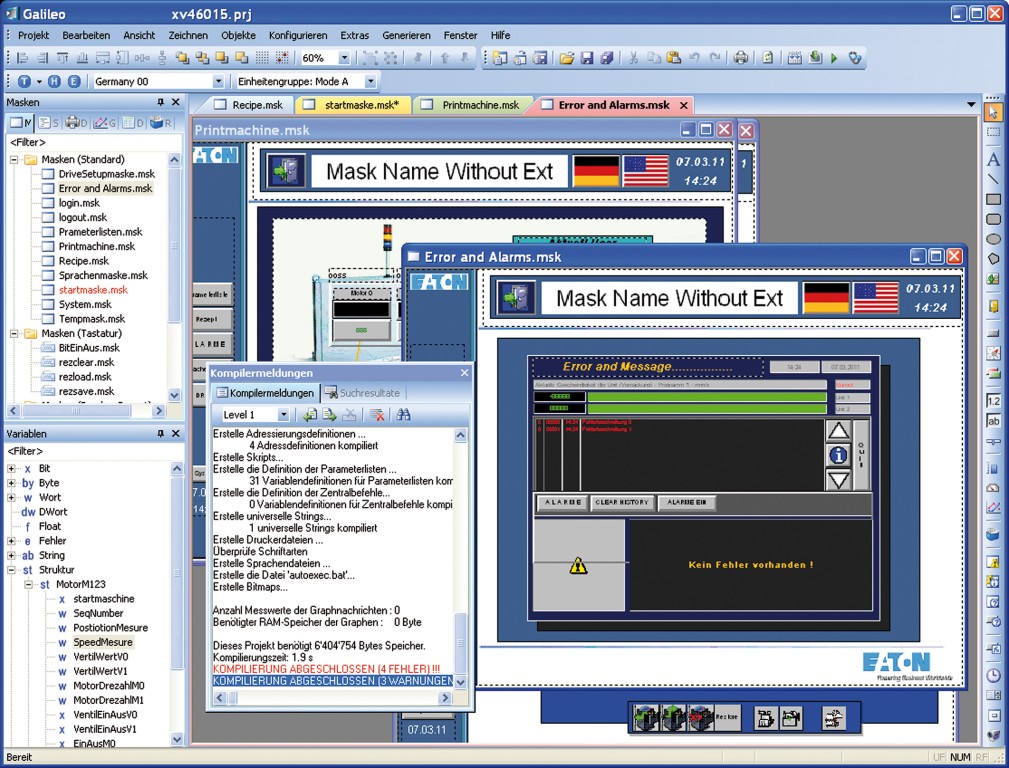Click the save diskette icon
This screenshot has height=768, width=1009.
tap(586, 58)
